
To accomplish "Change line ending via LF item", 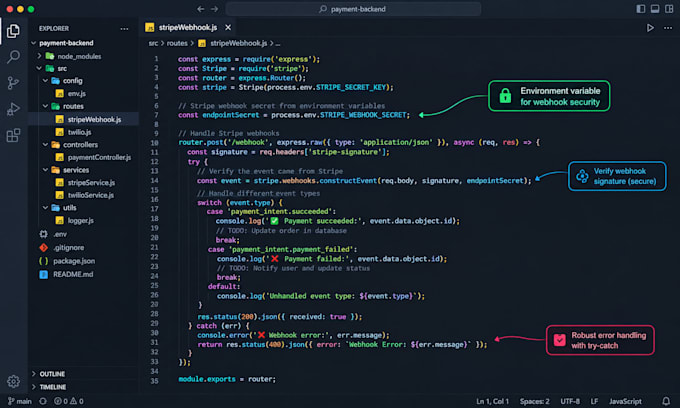I will [594, 401].
